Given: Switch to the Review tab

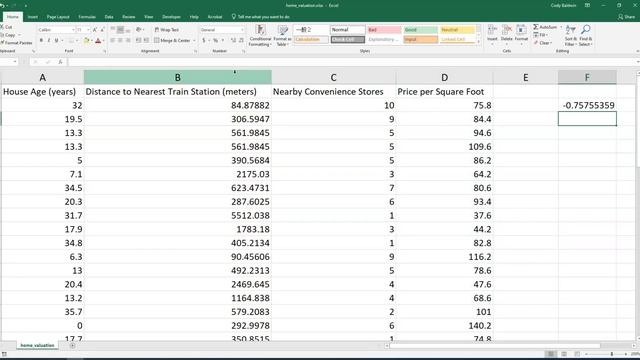Looking at the screenshot, I should [129, 17].
